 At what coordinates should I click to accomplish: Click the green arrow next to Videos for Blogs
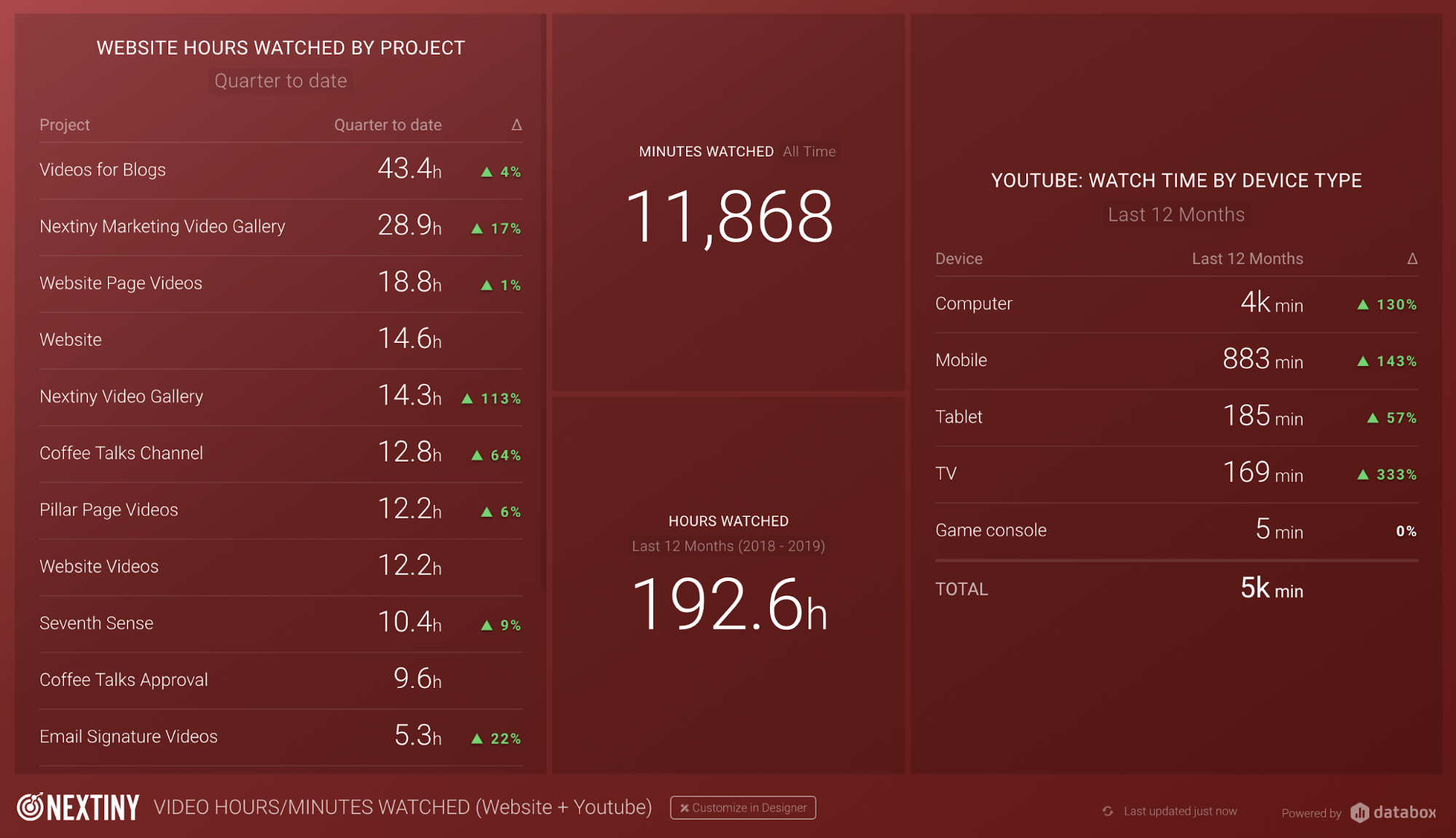[x=487, y=173]
